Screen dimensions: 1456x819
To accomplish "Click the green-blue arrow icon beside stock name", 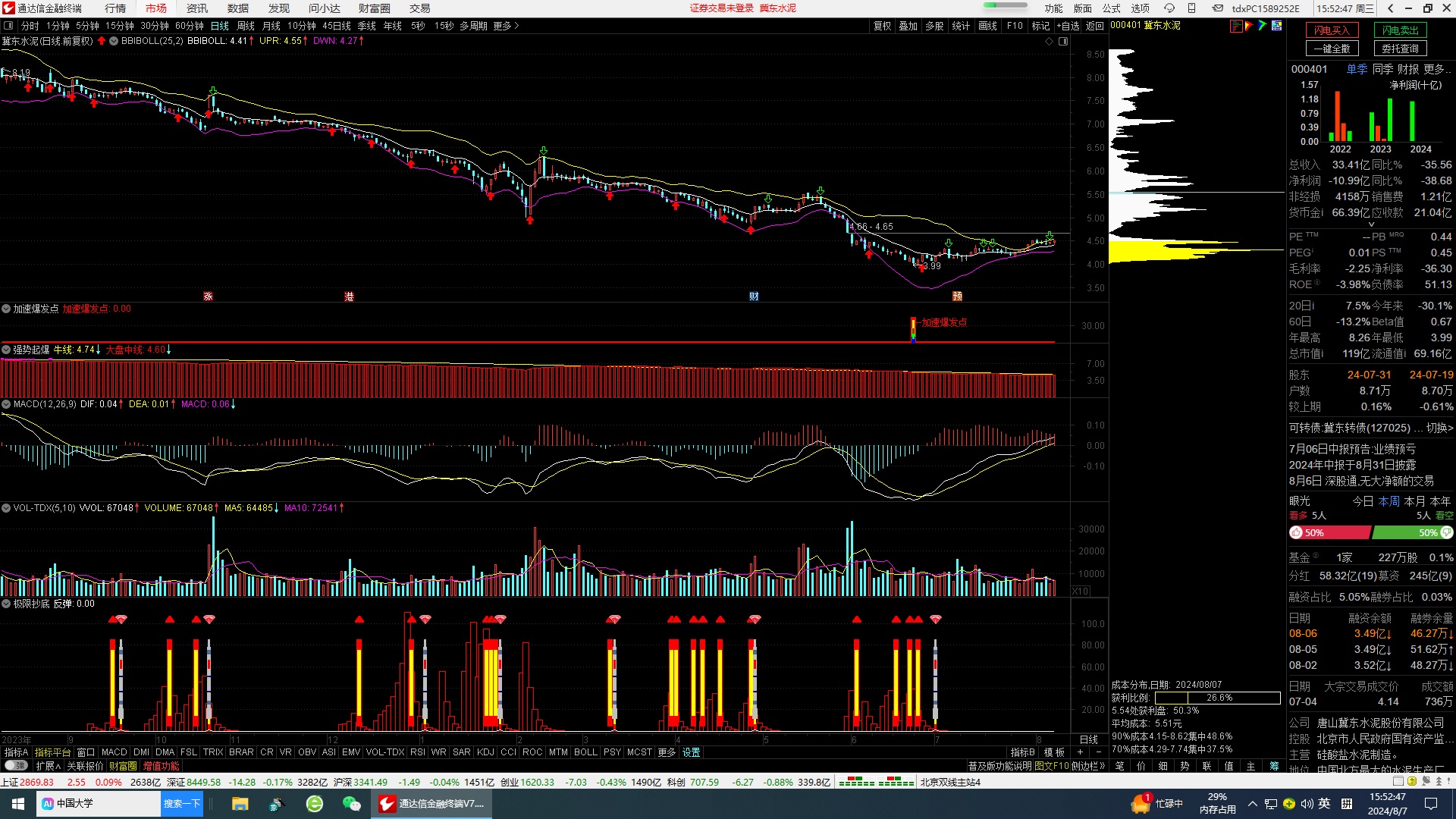I will click(x=1263, y=26).
